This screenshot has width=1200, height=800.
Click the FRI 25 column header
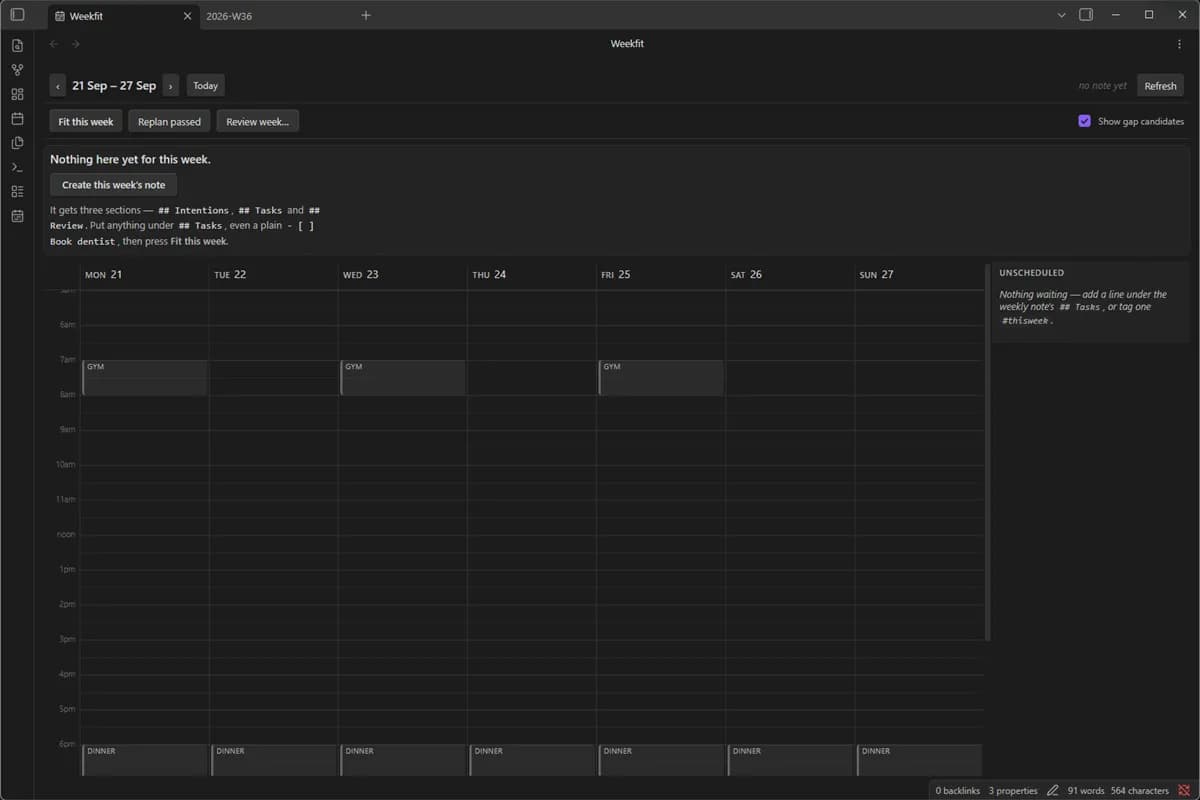pos(660,275)
